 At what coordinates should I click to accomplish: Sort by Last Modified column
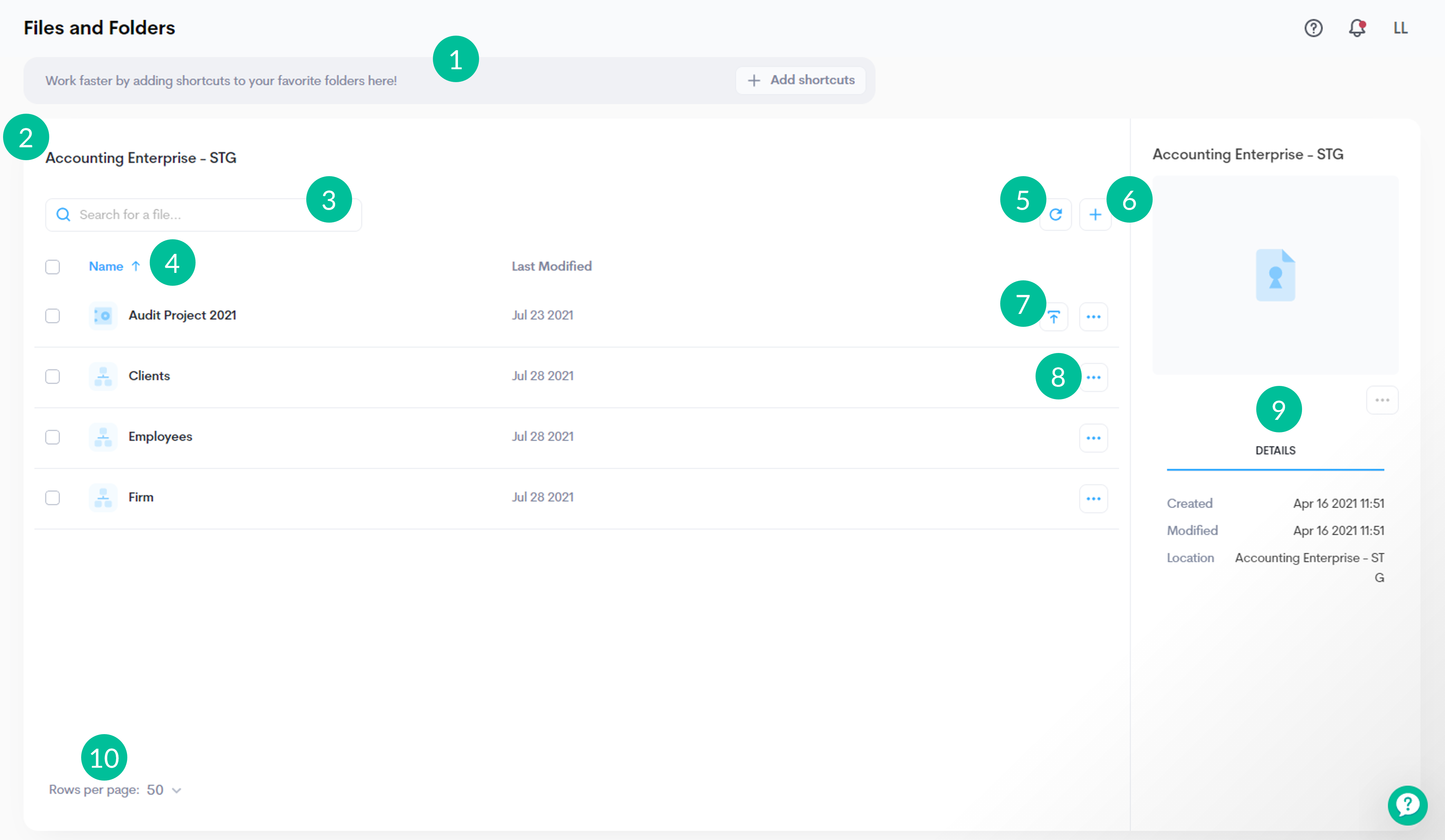tap(551, 267)
